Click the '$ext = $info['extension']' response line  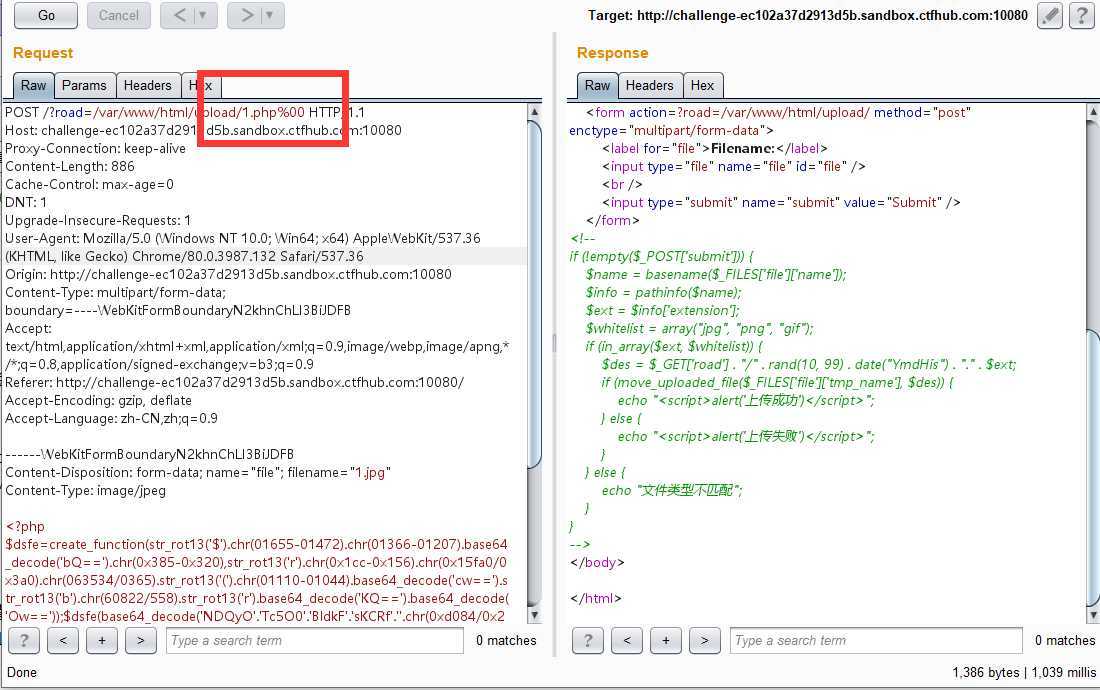pyautogui.click(x=662, y=310)
